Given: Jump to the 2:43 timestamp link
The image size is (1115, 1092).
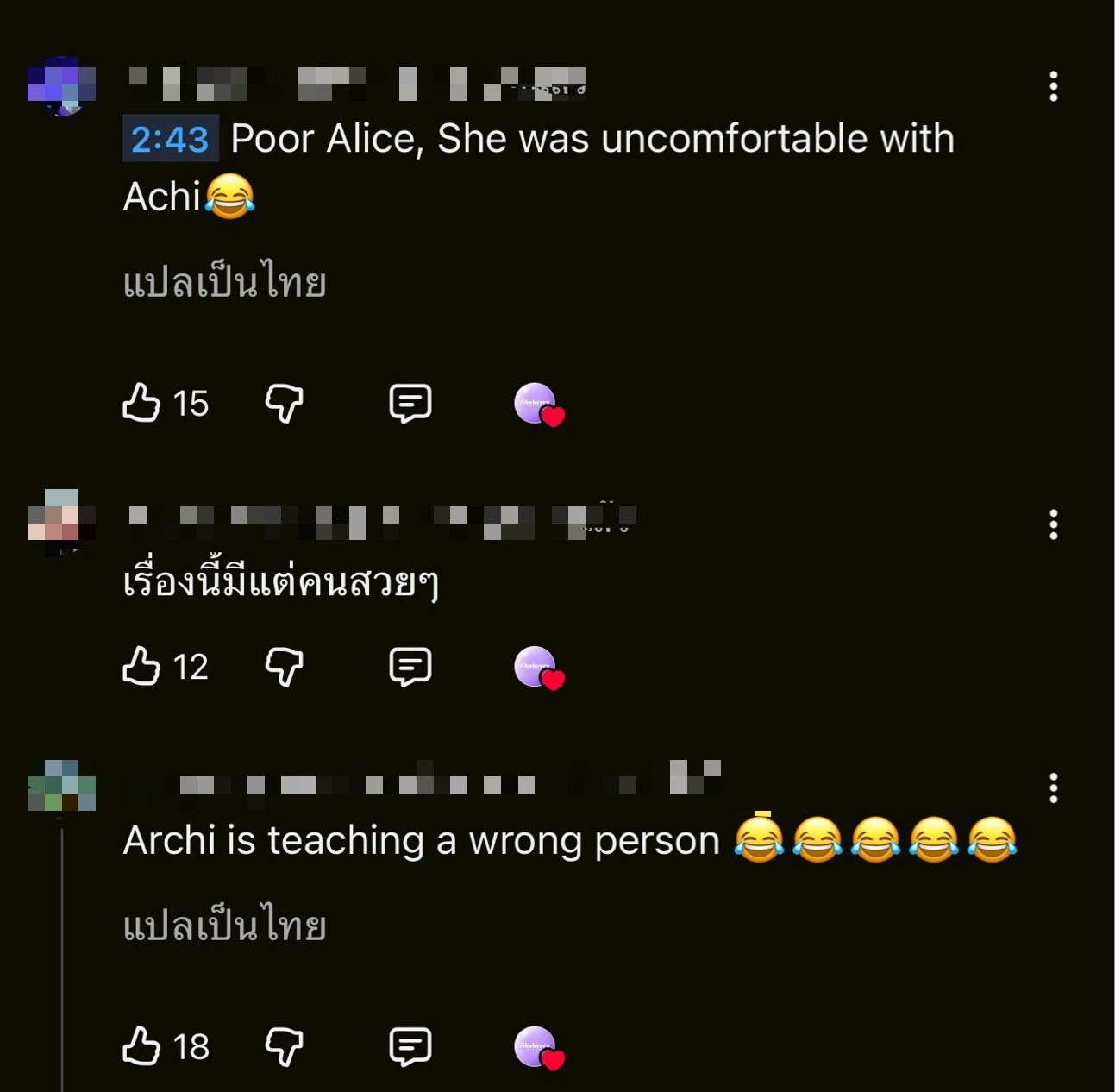Looking at the screenshot, I should click(x=170, y=139).
